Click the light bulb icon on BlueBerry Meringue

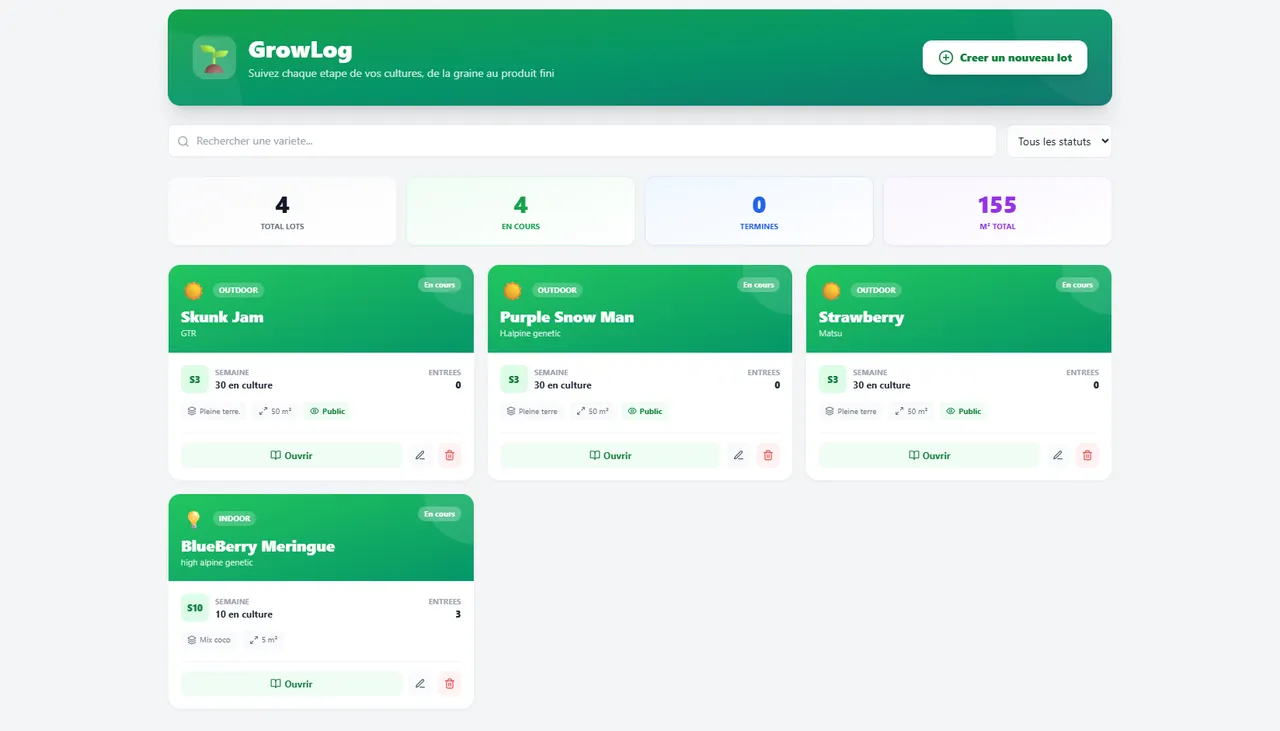(x=193, y=519)
